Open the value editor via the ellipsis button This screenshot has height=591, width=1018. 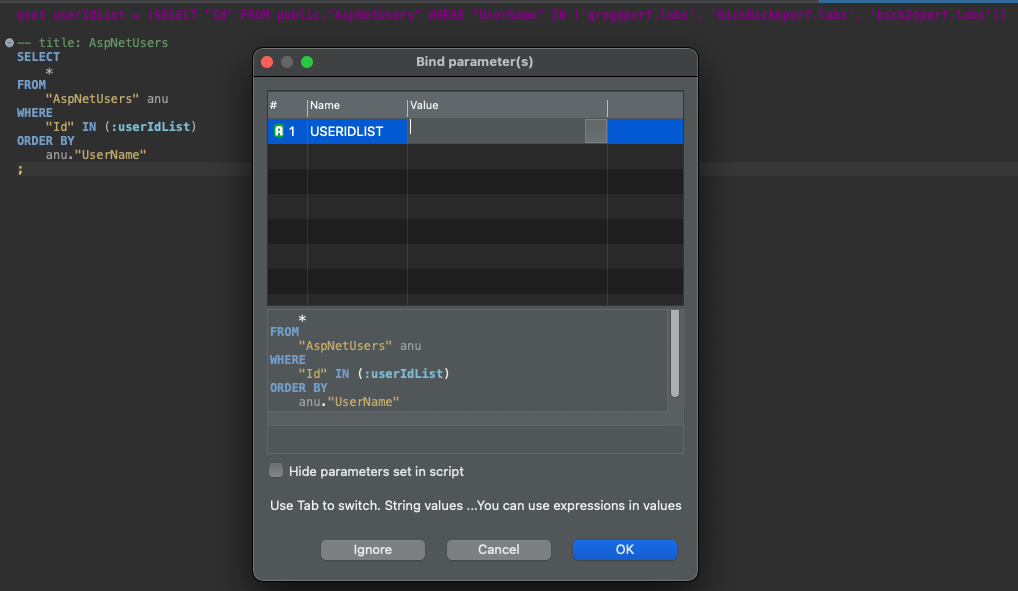pyautogui.click(x=595, y=131)
